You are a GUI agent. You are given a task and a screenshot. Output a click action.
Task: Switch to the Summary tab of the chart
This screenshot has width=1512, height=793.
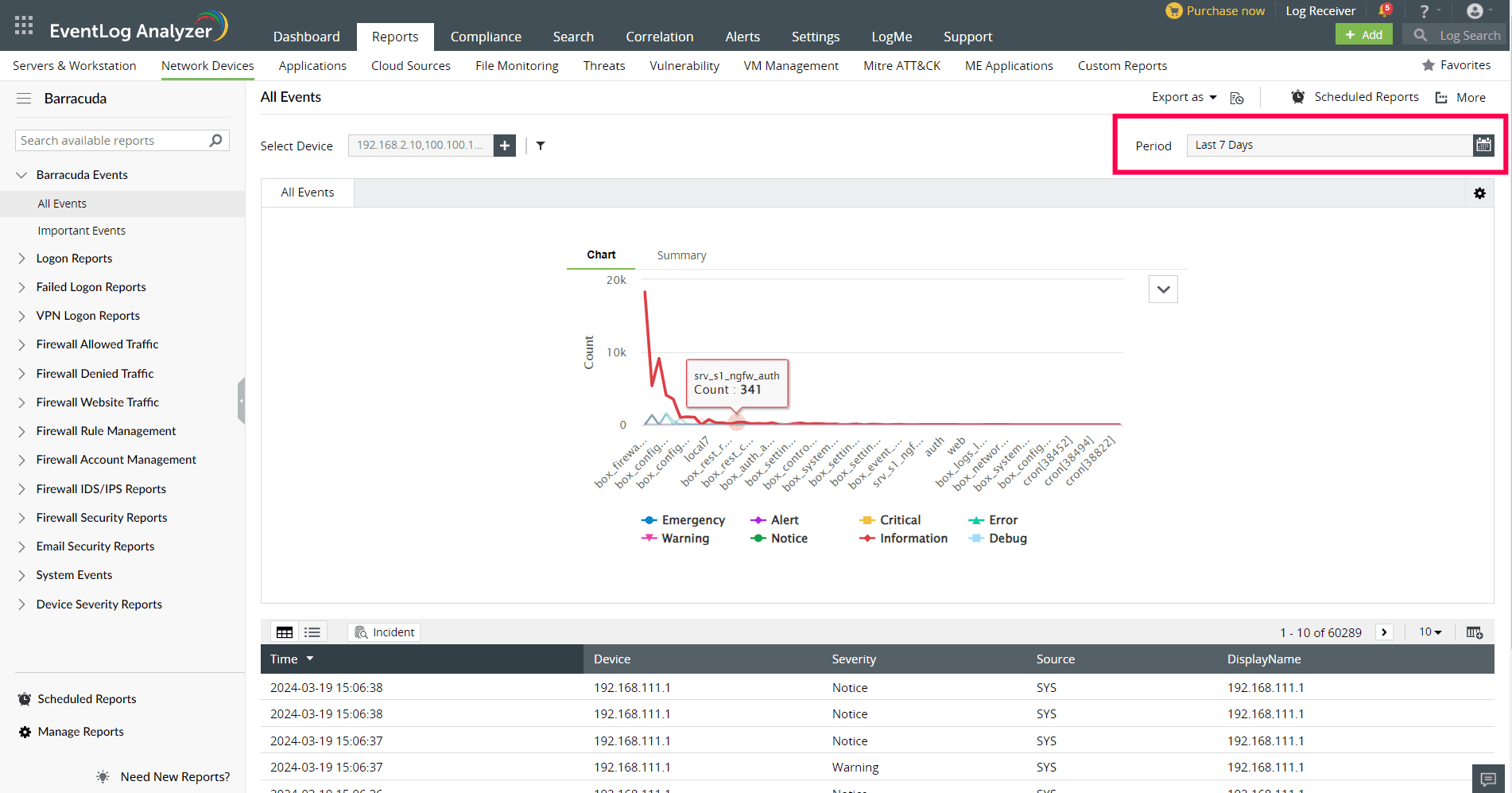pyautogui.click(x=680, y=255)
